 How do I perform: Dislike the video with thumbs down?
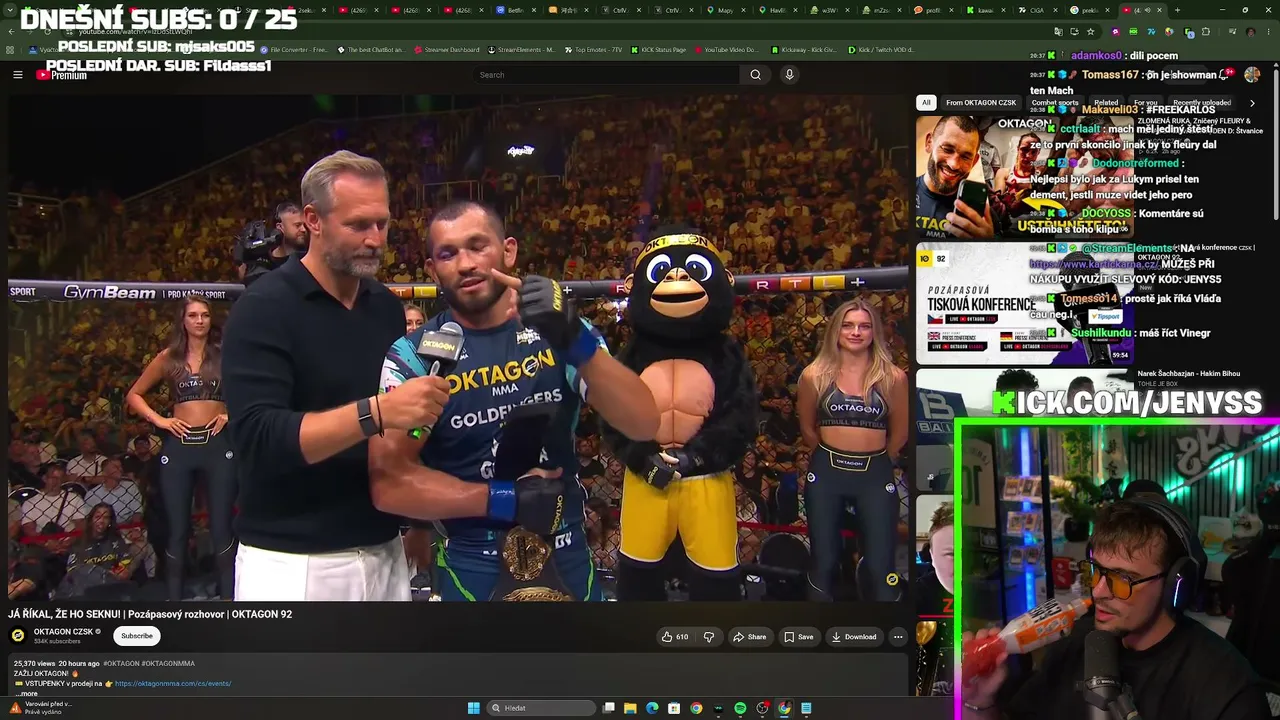click(709, 637)
